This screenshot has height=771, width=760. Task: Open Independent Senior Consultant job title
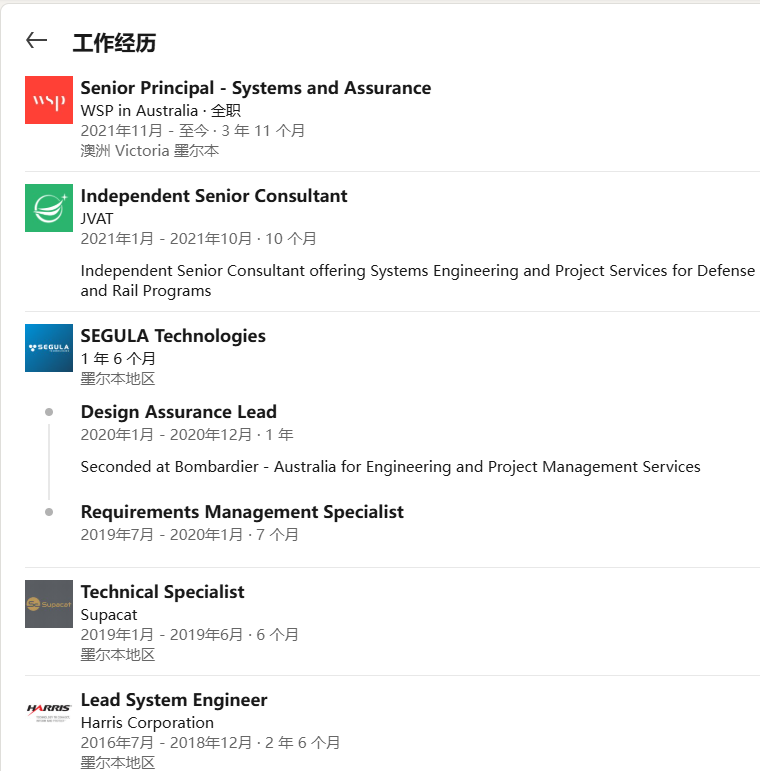(x=214, y=196)
